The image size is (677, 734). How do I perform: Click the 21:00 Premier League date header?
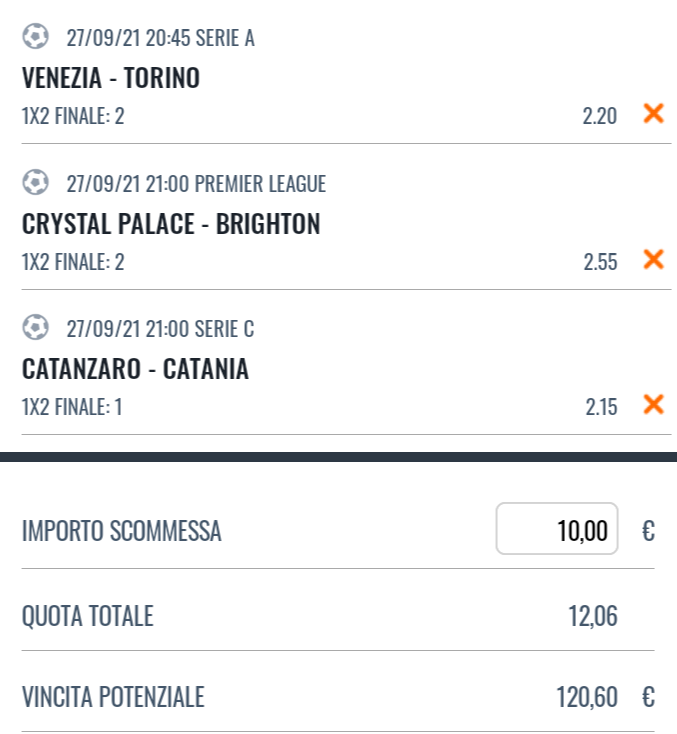[x=196, y=184]
